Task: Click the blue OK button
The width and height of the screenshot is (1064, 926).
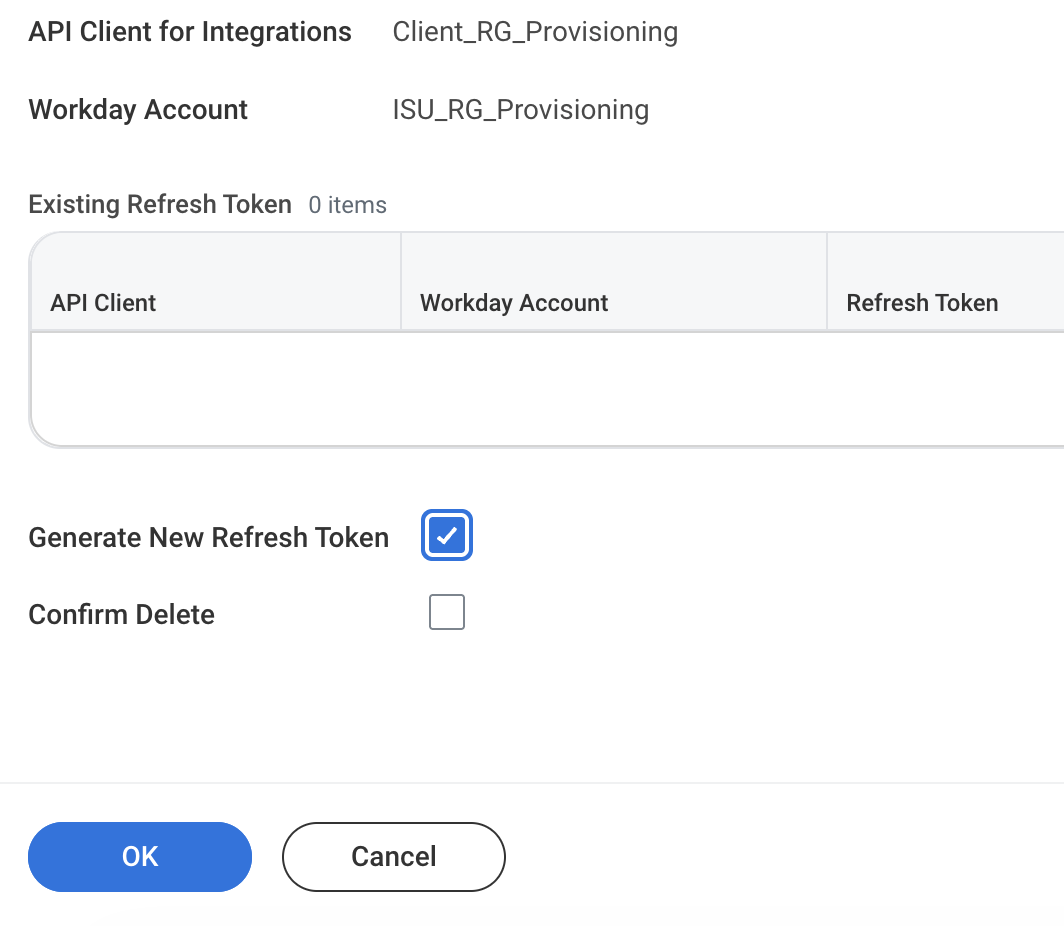Action: (x=140, y=857)
